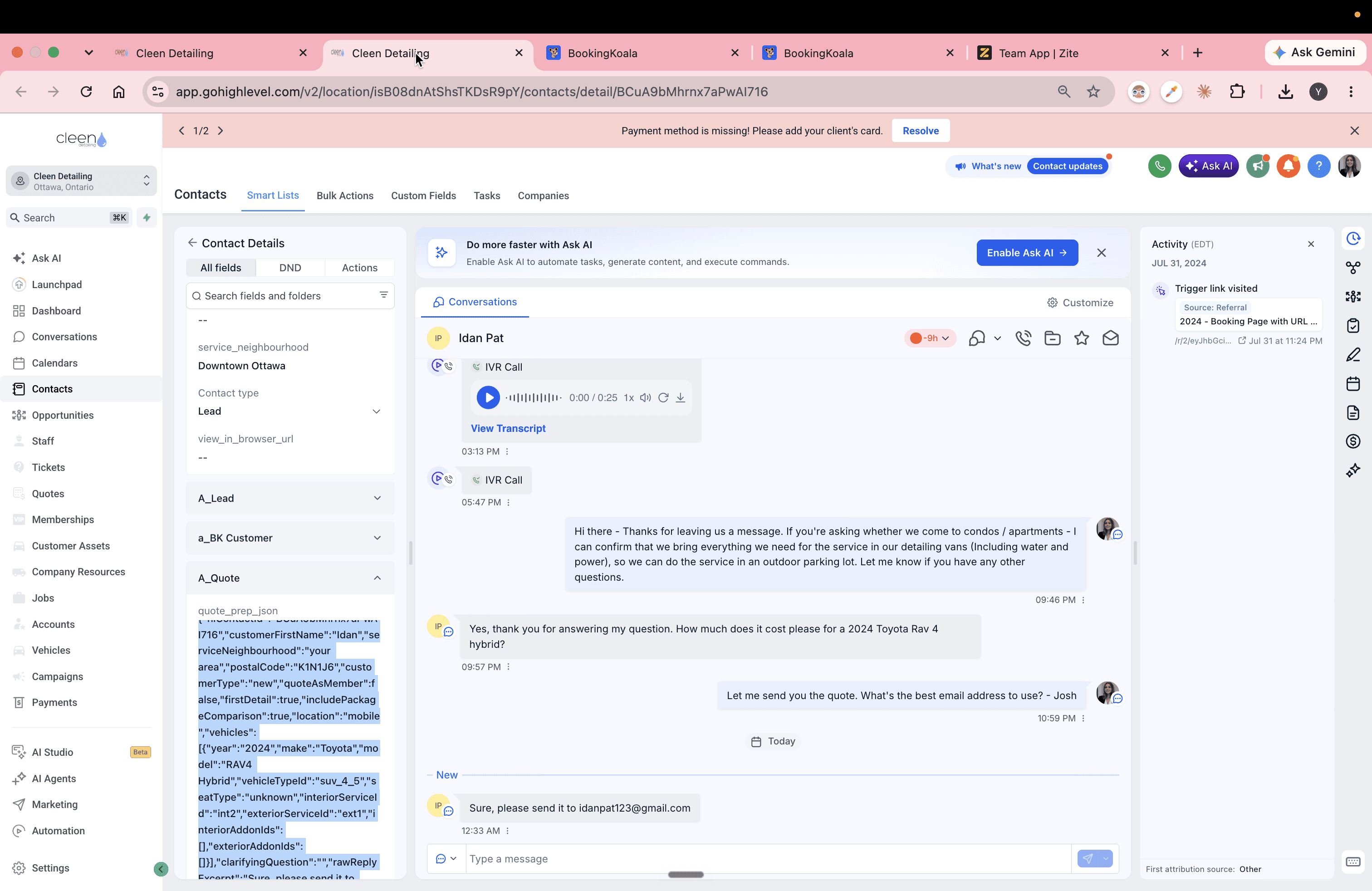Open View Transcript link
The height and width of the screenshot is (891, 1372).
(508, 428)
